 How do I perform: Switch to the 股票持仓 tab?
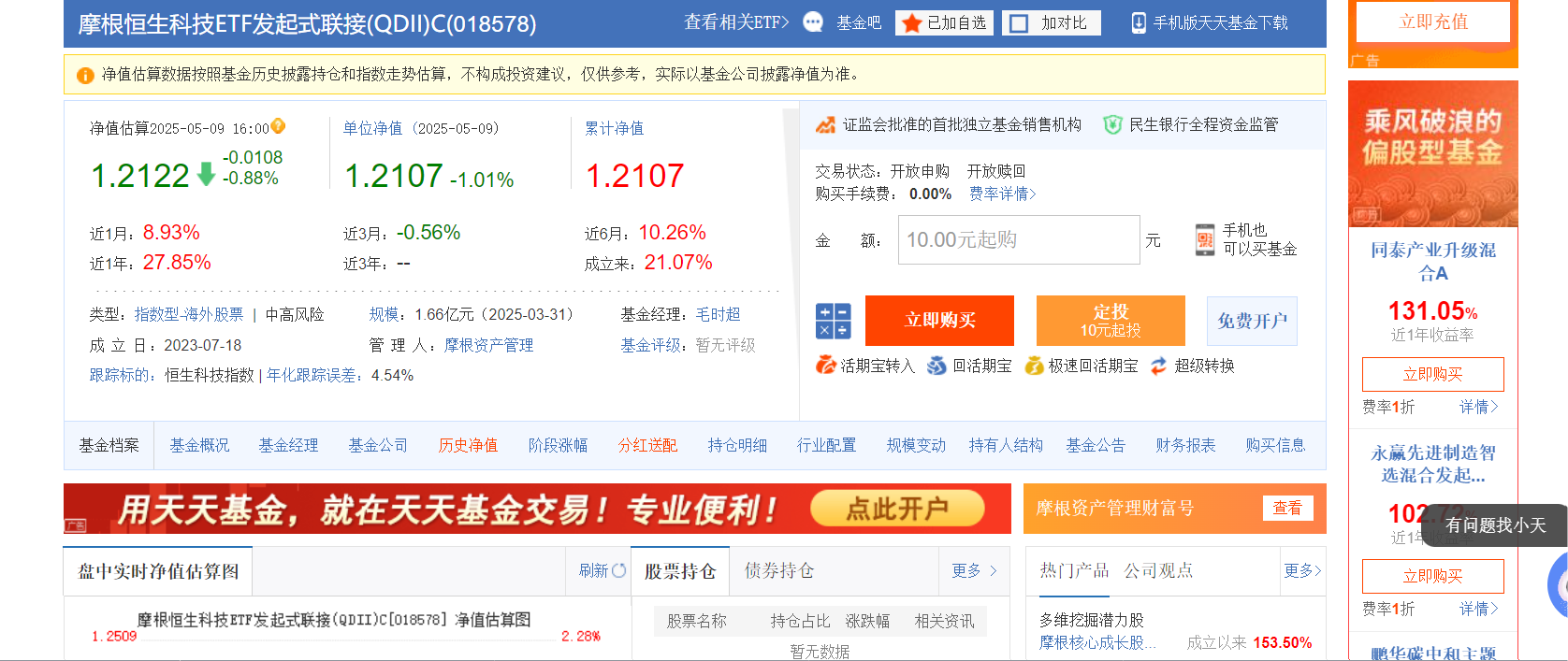click(680, 571)
